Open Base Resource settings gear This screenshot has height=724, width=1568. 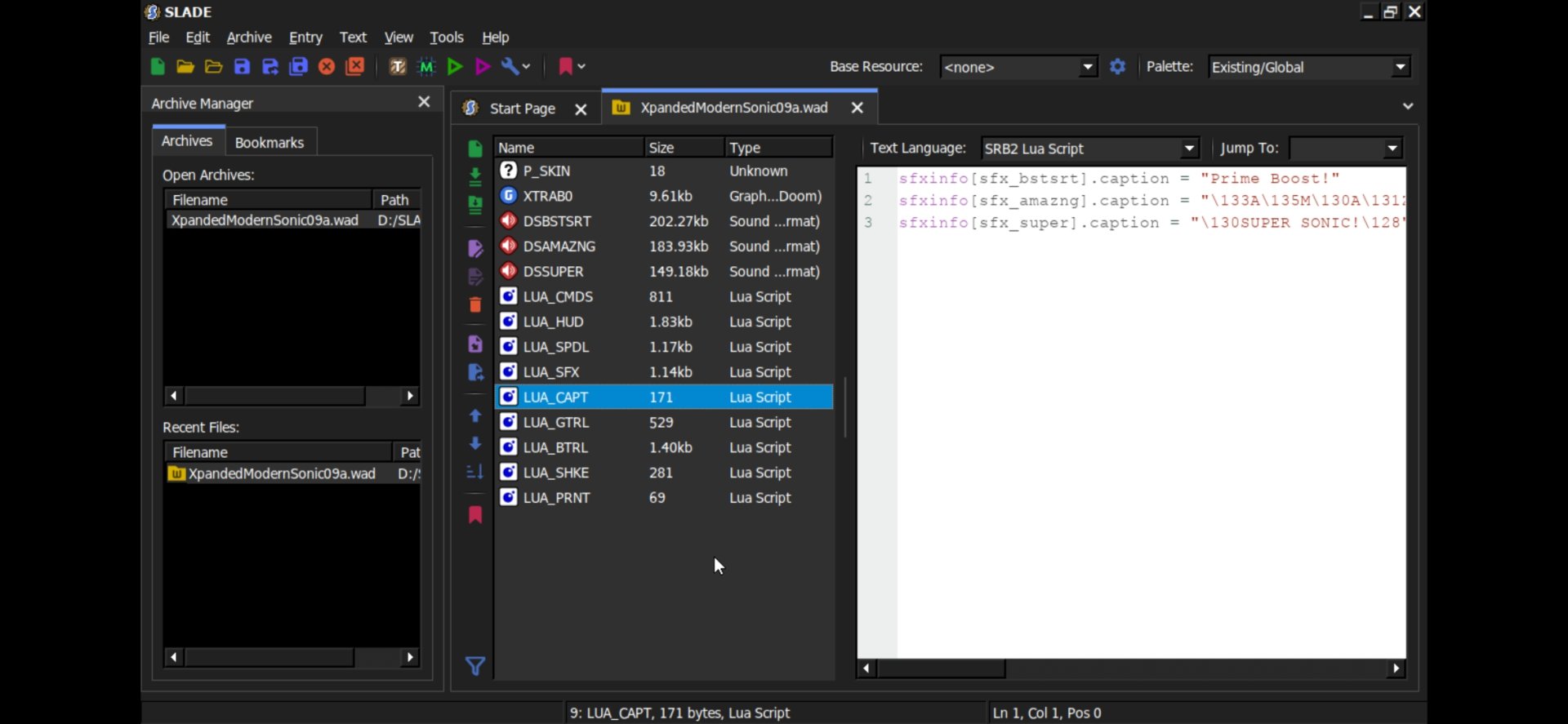(1117, 67)
